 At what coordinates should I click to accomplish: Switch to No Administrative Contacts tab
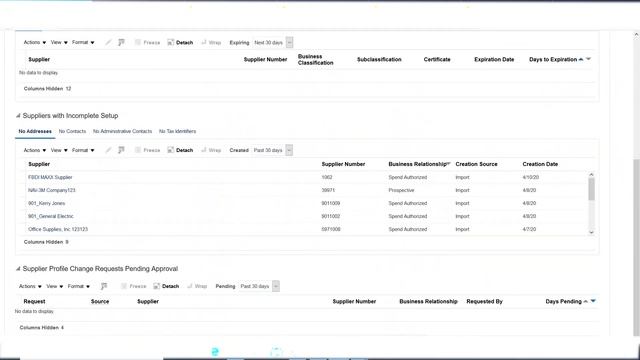coord(122,131)
